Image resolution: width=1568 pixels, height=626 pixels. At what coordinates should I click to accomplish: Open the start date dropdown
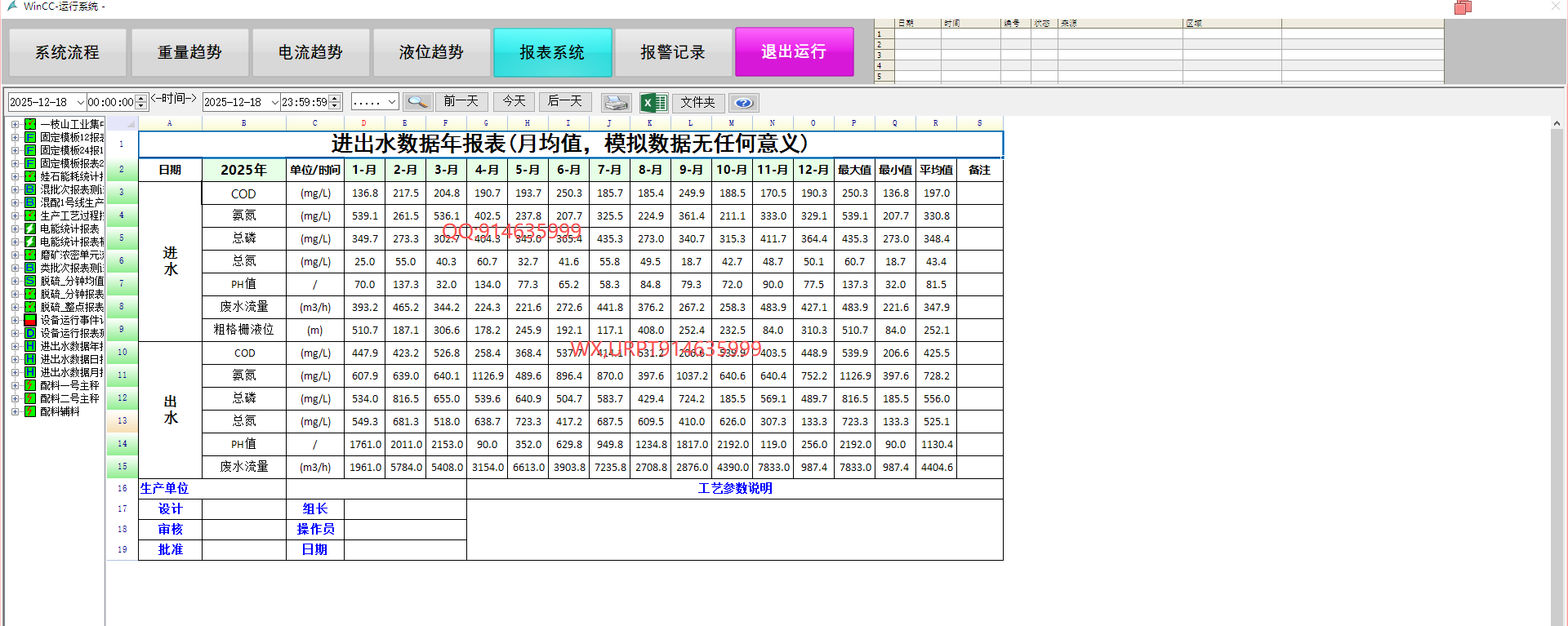80,102
